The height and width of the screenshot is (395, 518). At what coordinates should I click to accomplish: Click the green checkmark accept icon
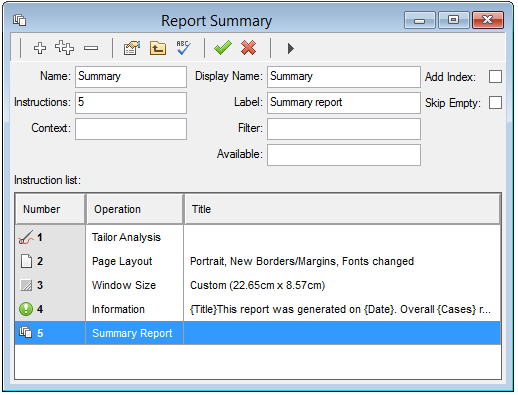[x=223, y=48]
